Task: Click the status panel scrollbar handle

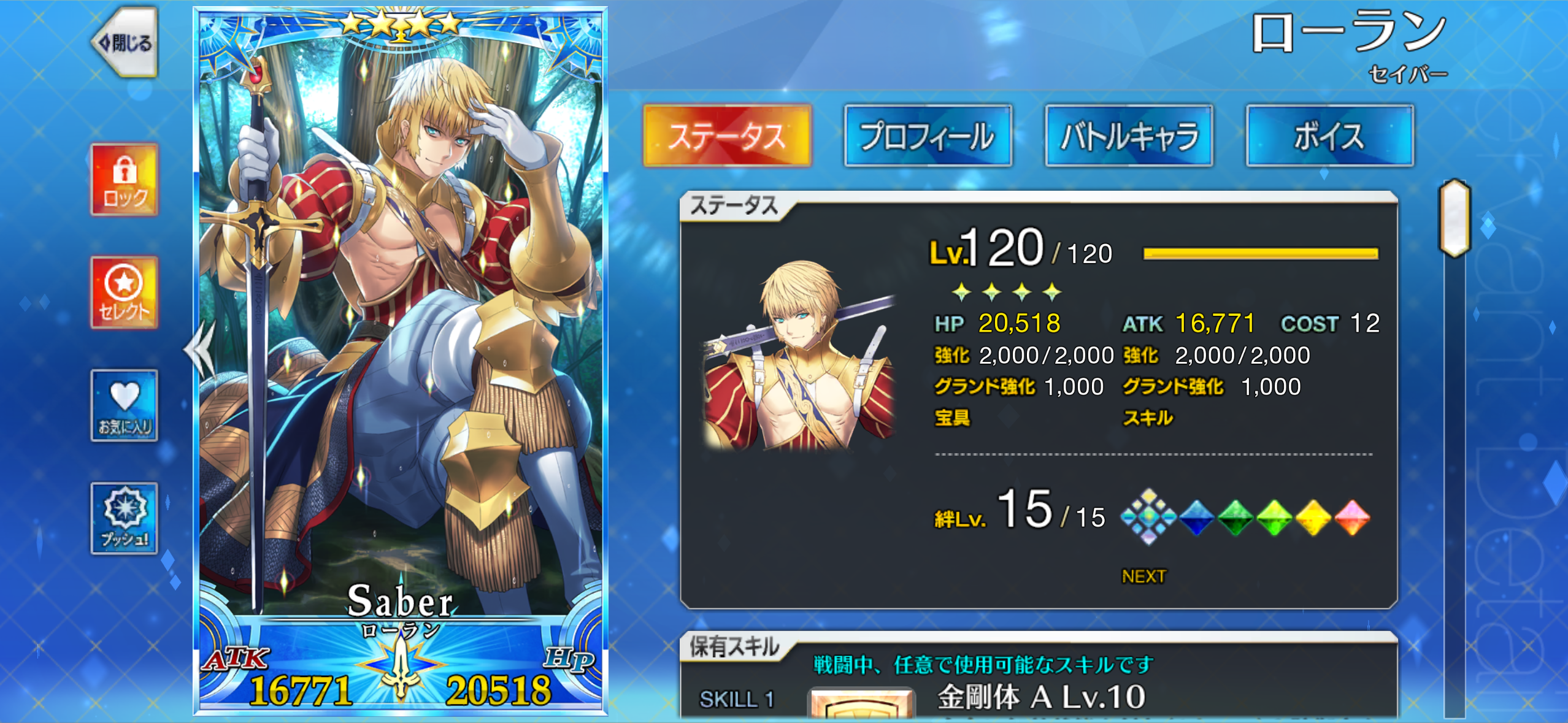Action: (x=1455, y=218)
